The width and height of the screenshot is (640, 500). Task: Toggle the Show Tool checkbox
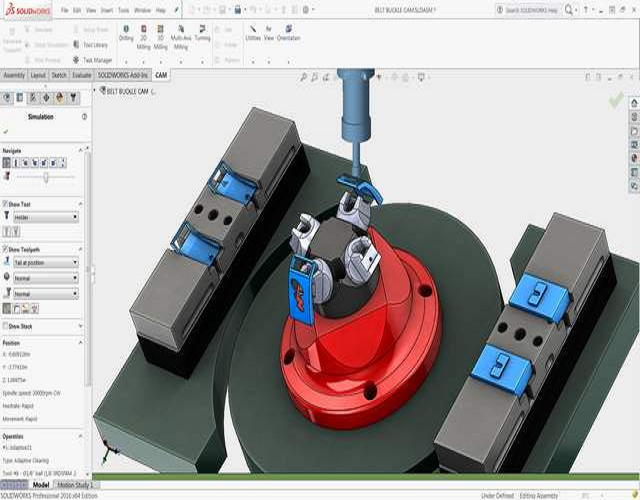click(5, 203)
